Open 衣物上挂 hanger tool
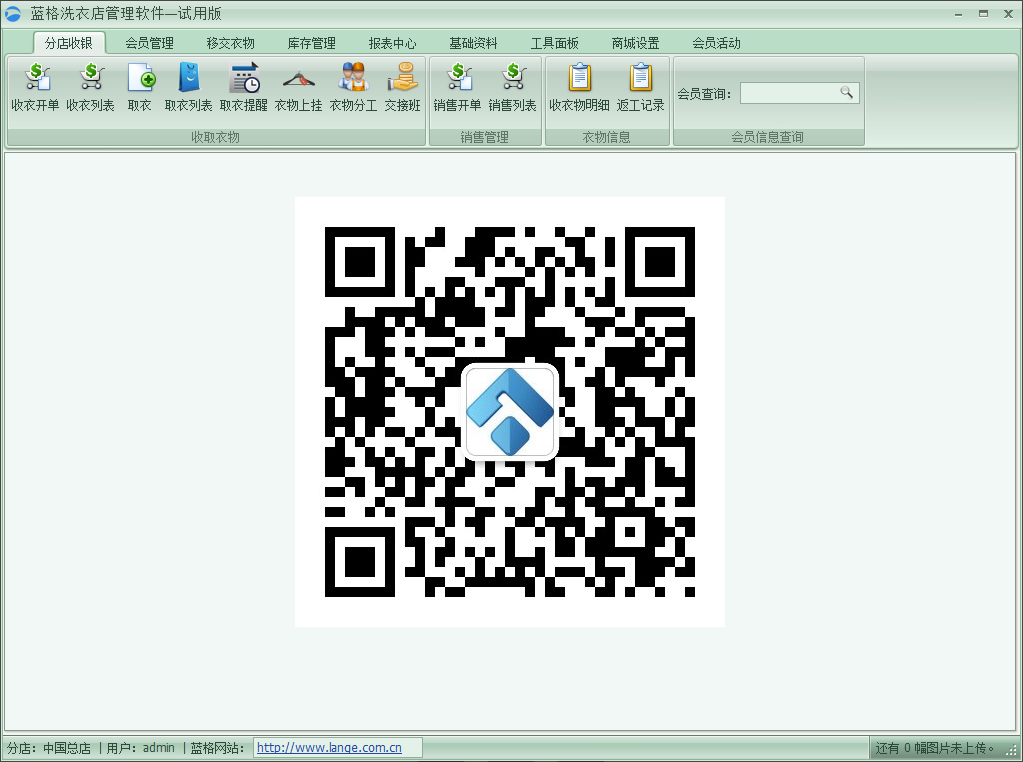The width and height of the screenshot is (1023, 762). point(299,87)
